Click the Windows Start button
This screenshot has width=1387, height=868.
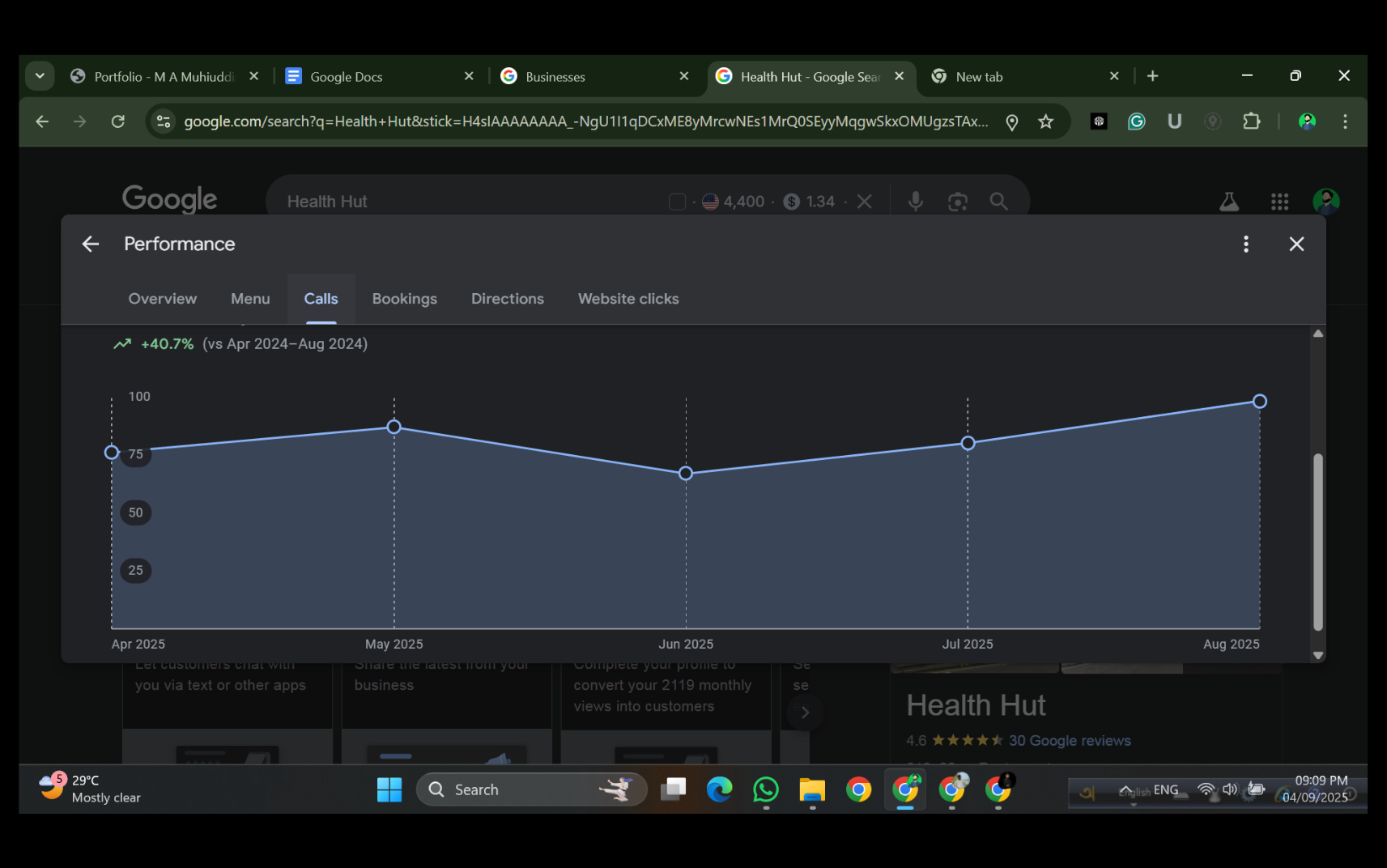click(x=389, y=789)
